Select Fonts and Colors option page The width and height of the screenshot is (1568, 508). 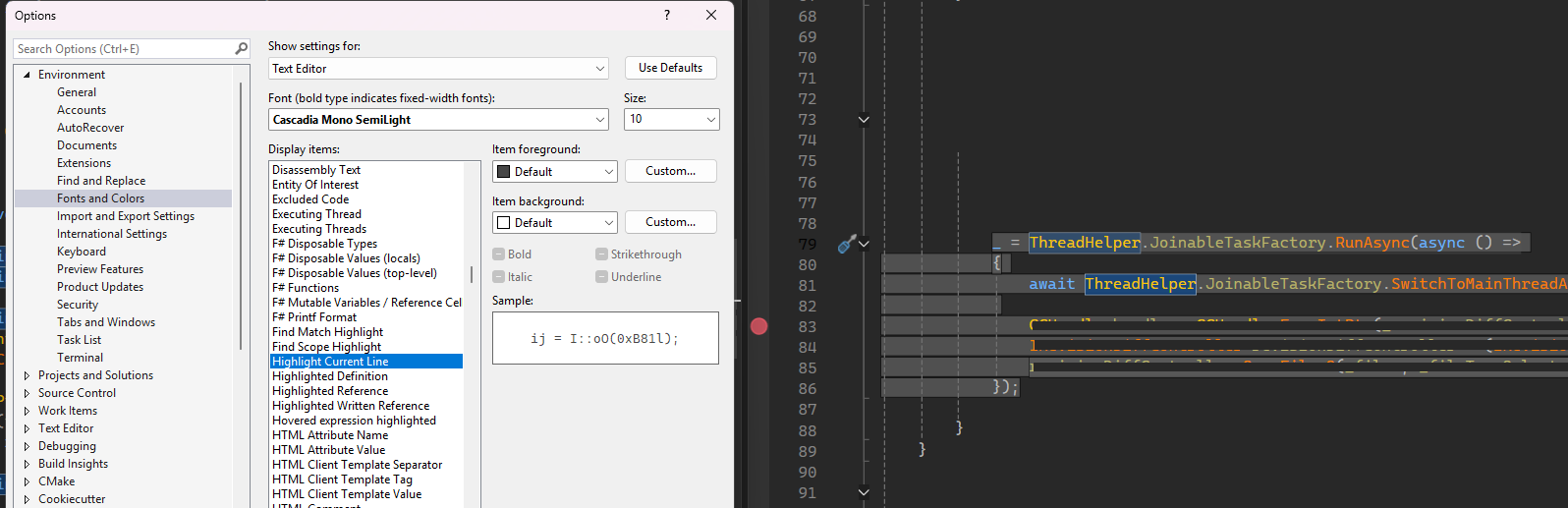click(x=100, y=198)
